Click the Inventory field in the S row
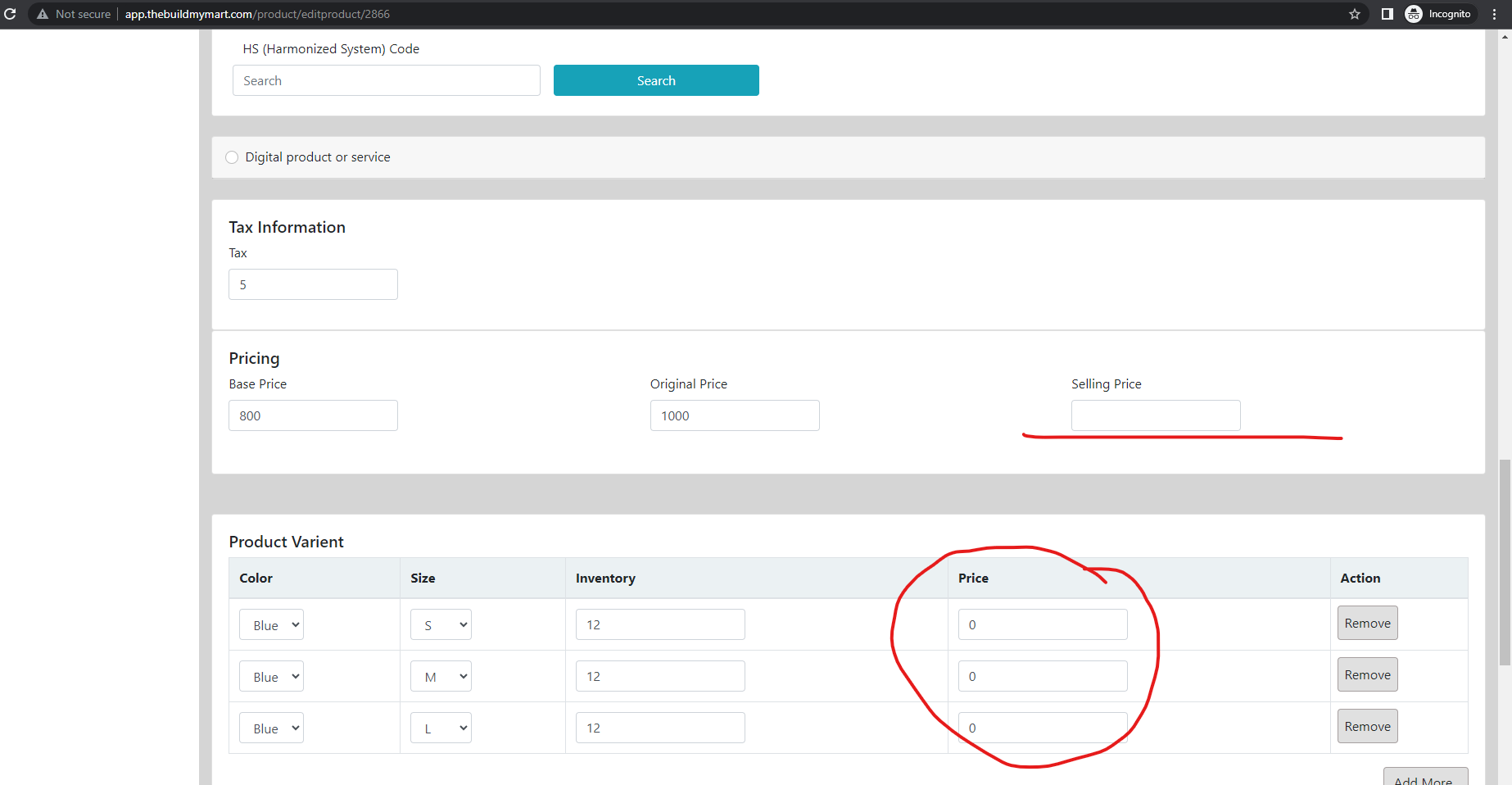This screenshot has height=785, width=1512. tap(660, 624)
